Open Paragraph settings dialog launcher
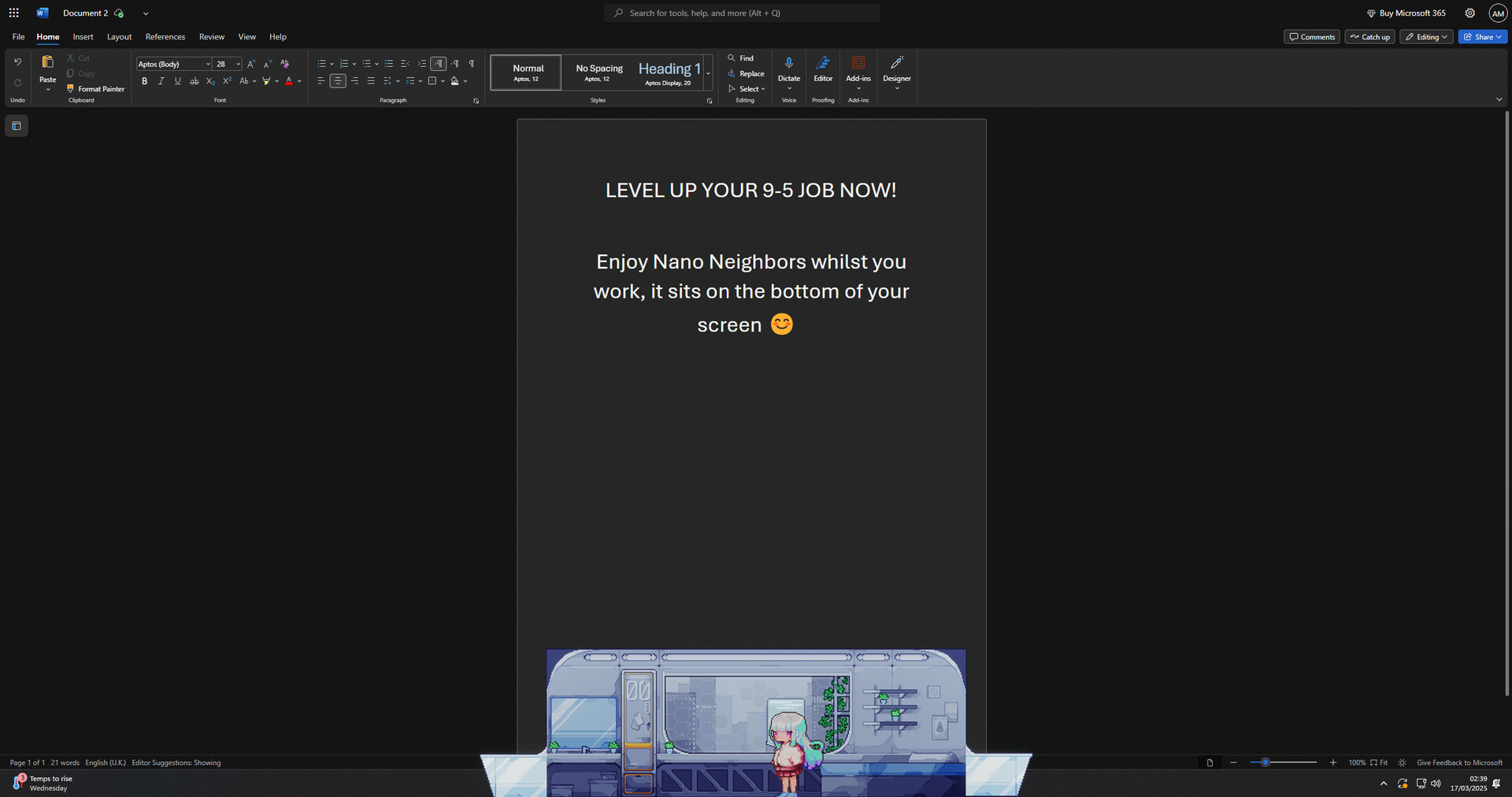Viewport: 1512px width, 797px height. (x=476, y=101)
